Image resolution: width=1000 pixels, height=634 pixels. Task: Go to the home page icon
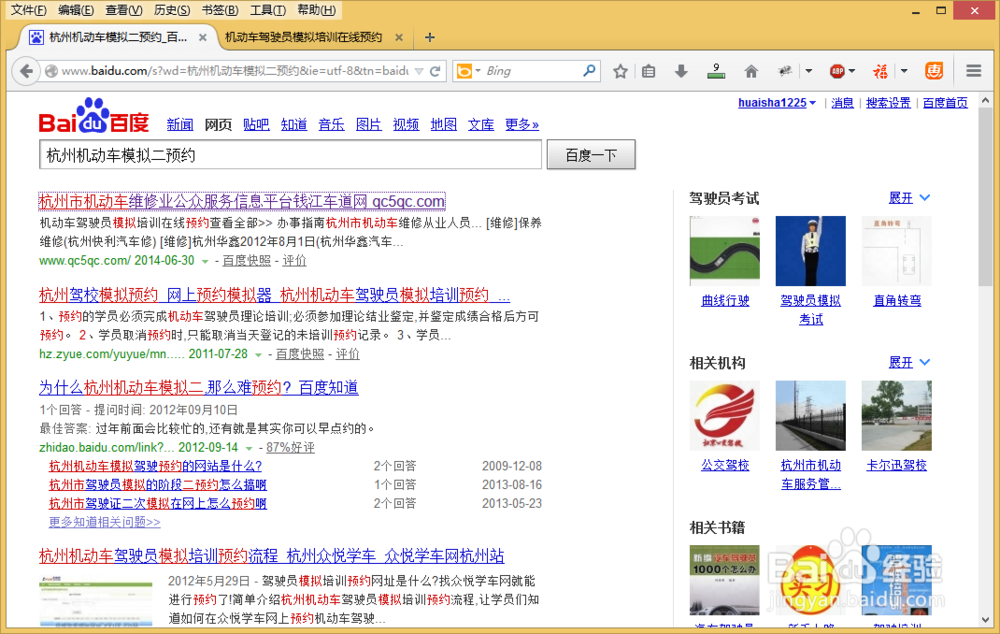pos(751,71)
